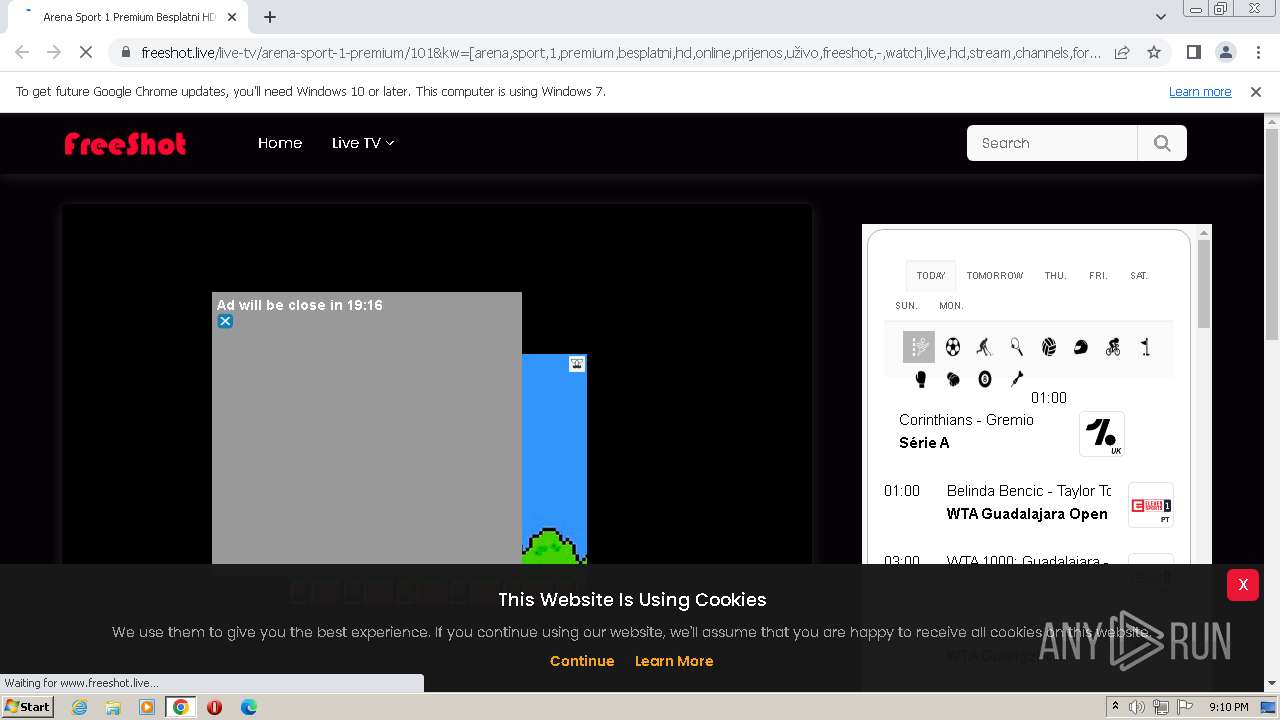Filter schedule by MMA glove icon

click(953, 379)
